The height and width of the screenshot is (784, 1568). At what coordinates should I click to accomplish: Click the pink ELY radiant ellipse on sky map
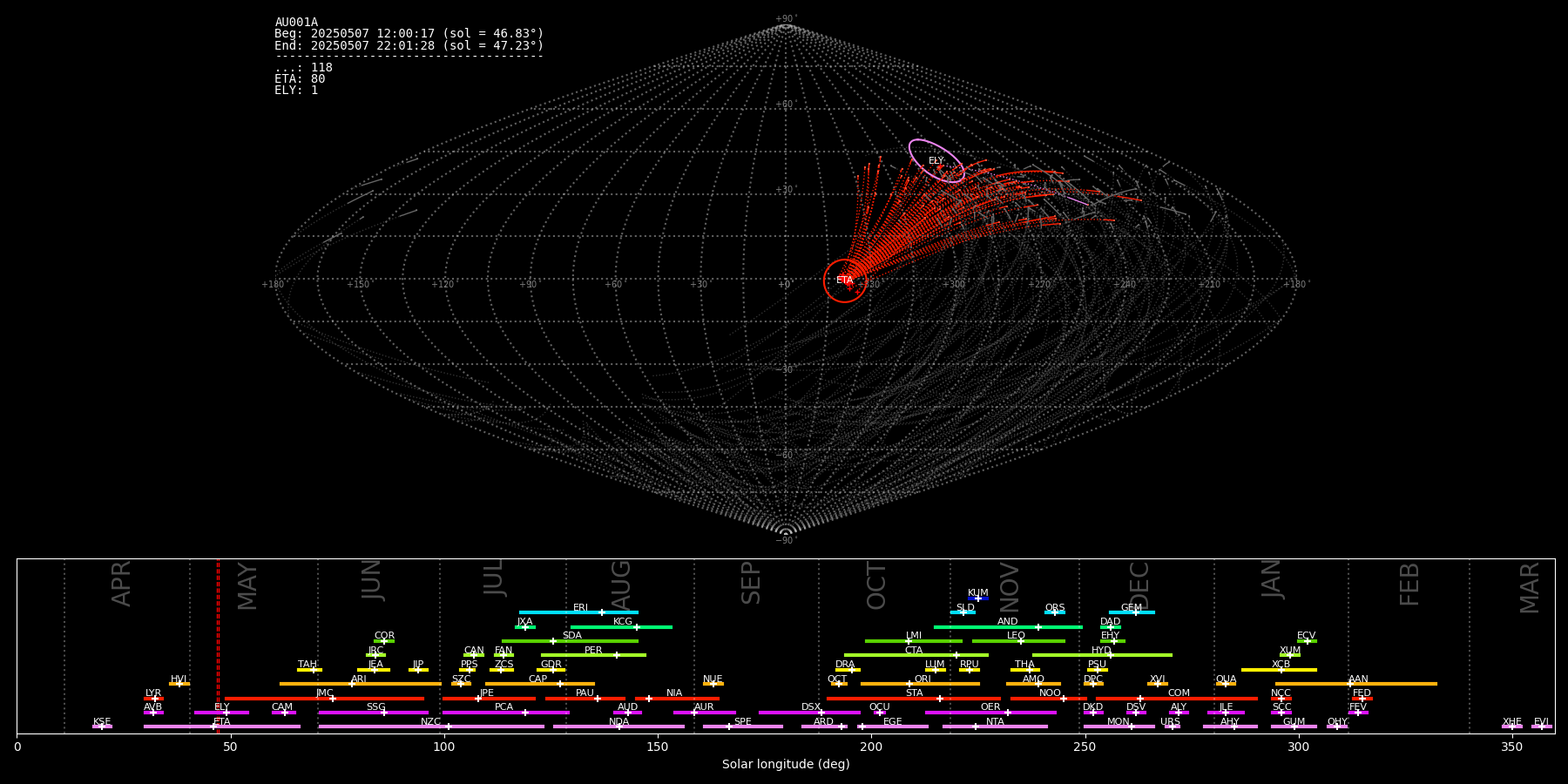[936, 160]
